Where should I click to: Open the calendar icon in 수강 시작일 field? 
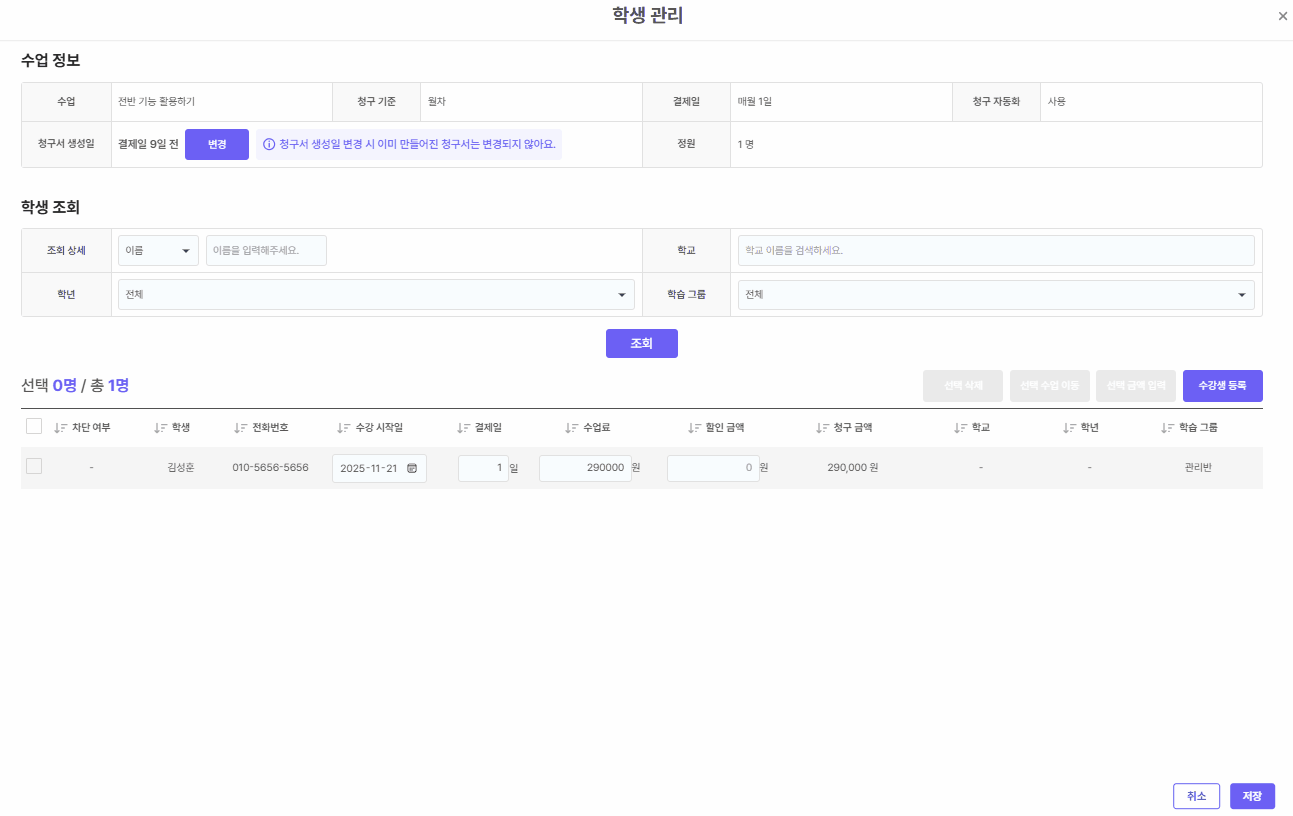pos(412,468)
